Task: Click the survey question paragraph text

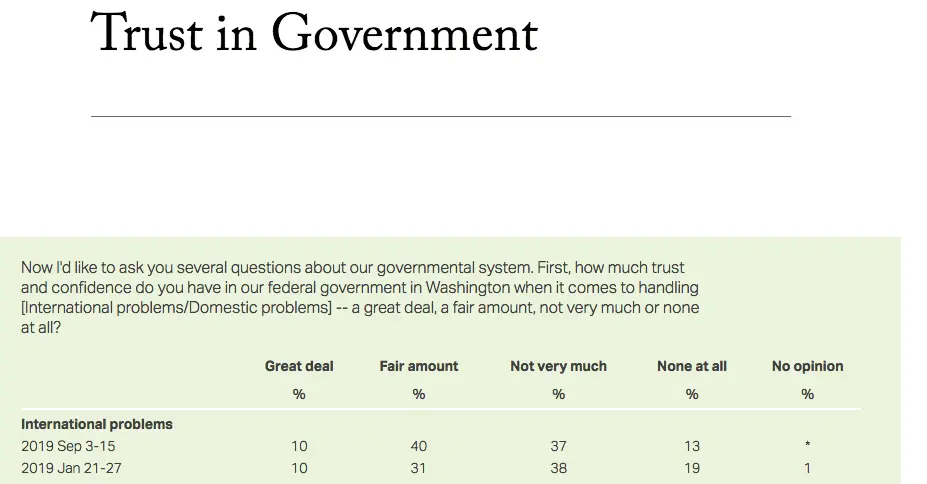Action: pyautogui.click(x=360, y=297)
